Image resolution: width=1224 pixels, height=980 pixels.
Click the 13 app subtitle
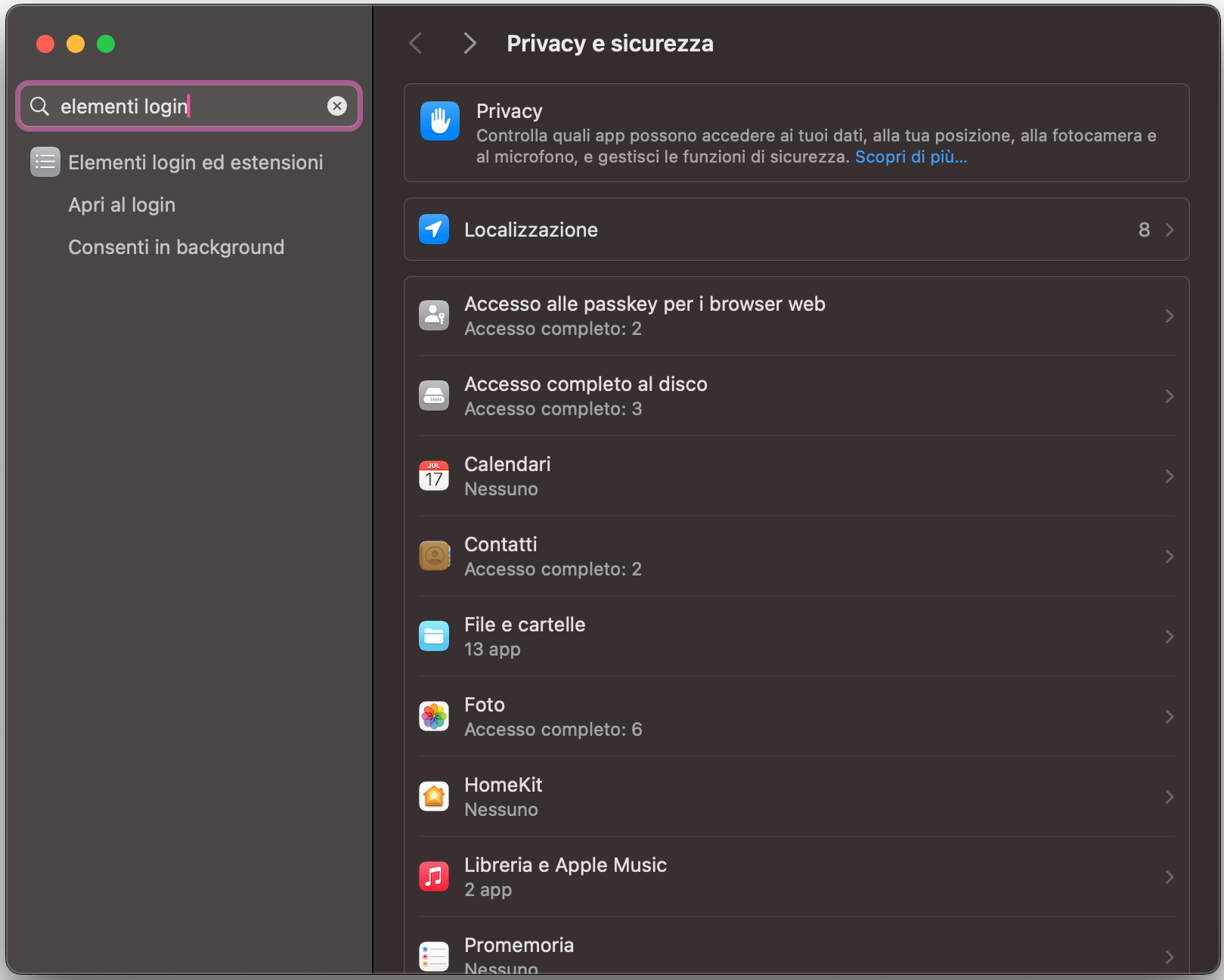click(492, 650)
